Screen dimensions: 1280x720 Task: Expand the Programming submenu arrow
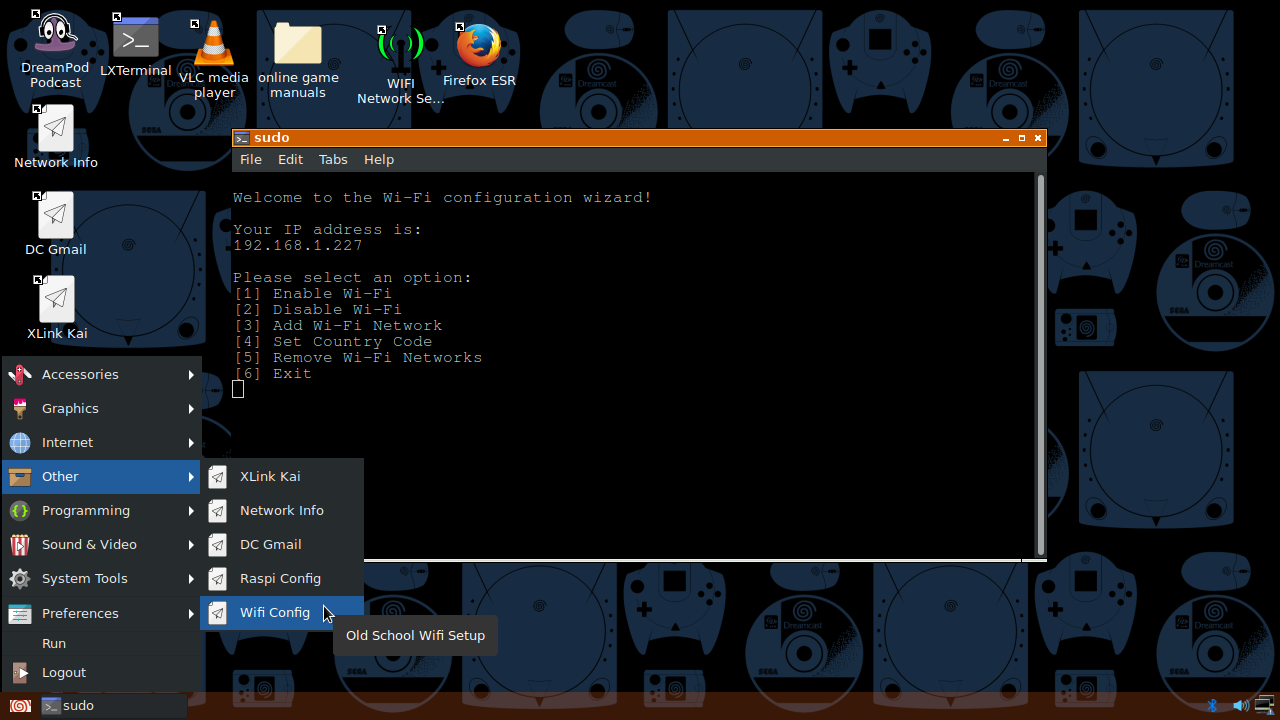point(191,511)
